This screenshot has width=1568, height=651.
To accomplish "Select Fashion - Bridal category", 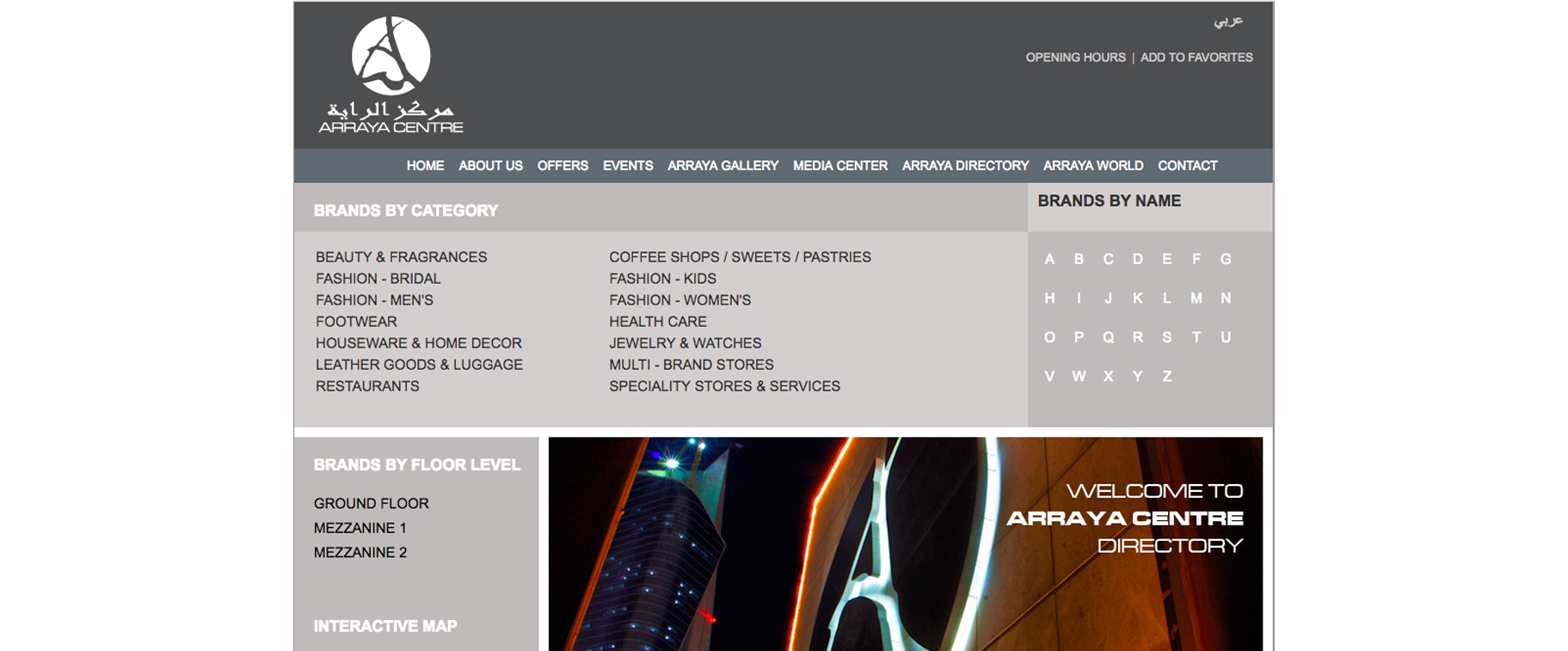I will [378, 279].
